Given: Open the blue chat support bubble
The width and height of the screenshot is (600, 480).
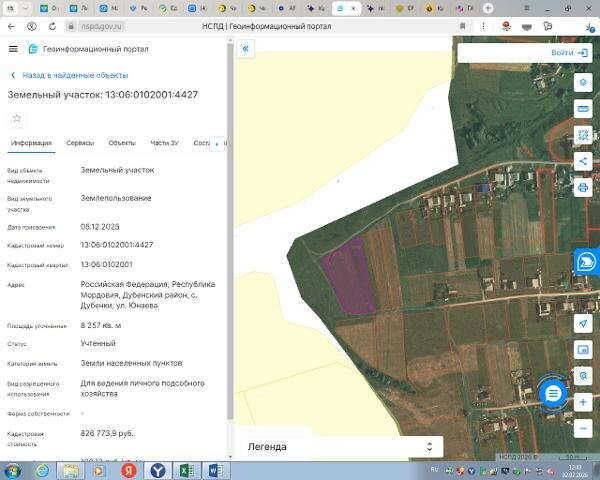Looking at the screenshot, I should tap(553, 393).
